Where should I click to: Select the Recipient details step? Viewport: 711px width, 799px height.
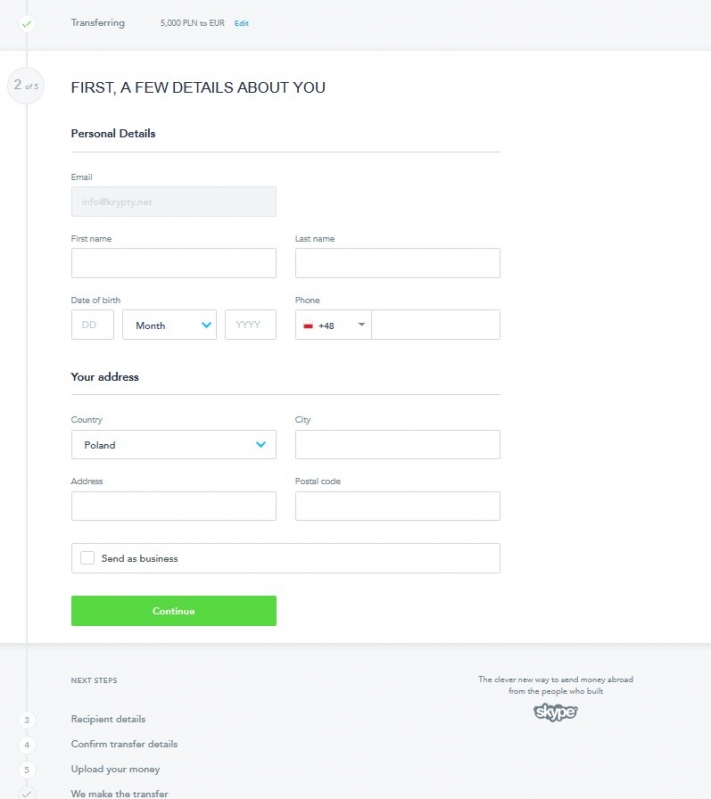108,719
